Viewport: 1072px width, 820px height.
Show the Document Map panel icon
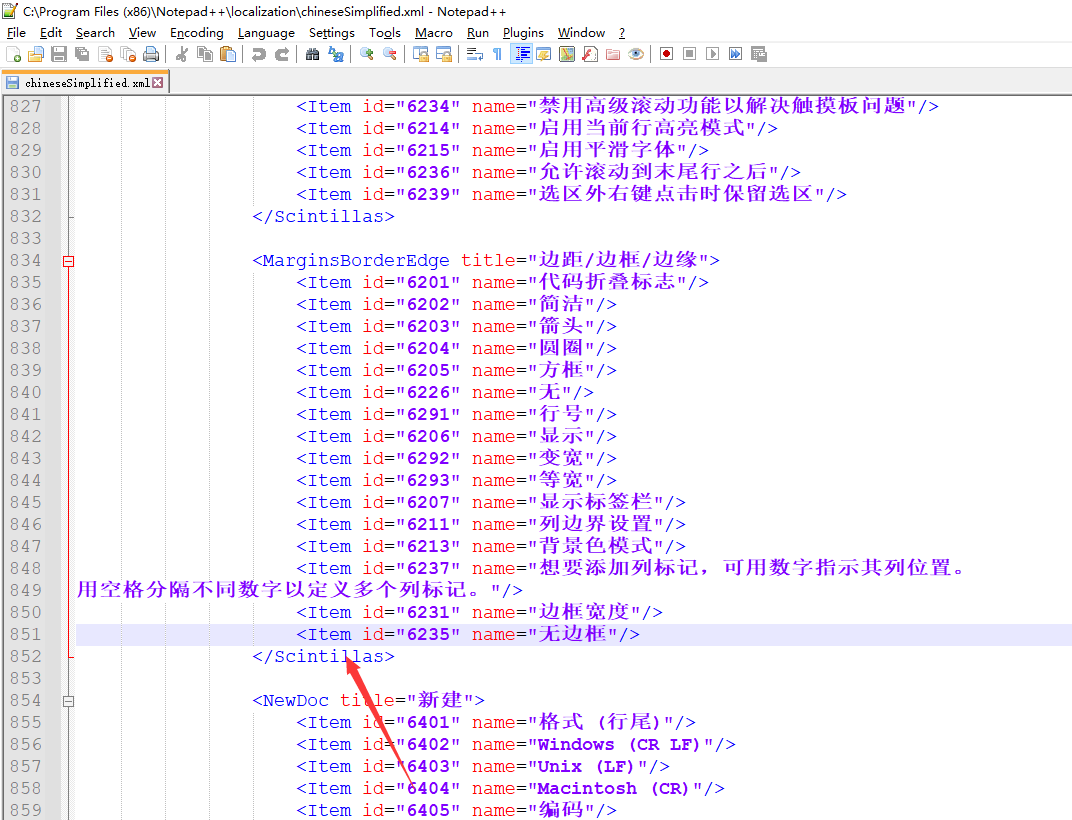coord(567,55)
